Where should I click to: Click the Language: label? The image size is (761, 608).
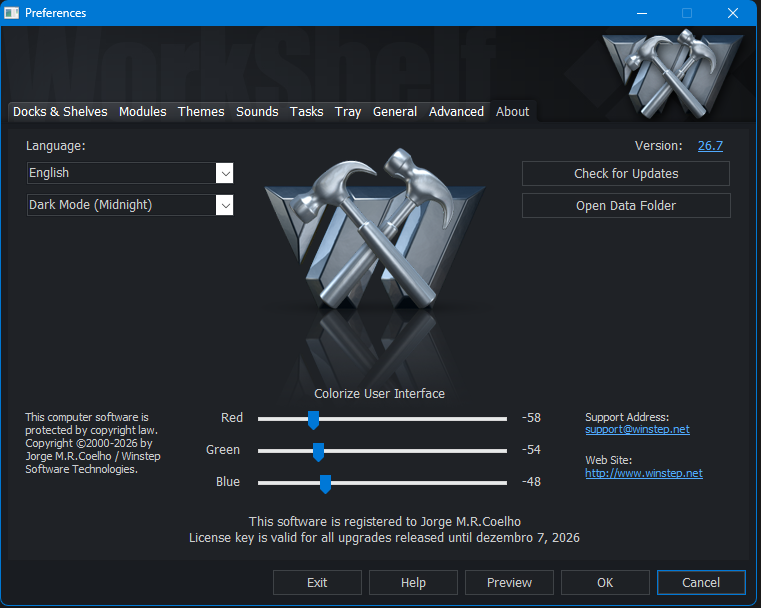pyautogui.click(x=56, y=146)
